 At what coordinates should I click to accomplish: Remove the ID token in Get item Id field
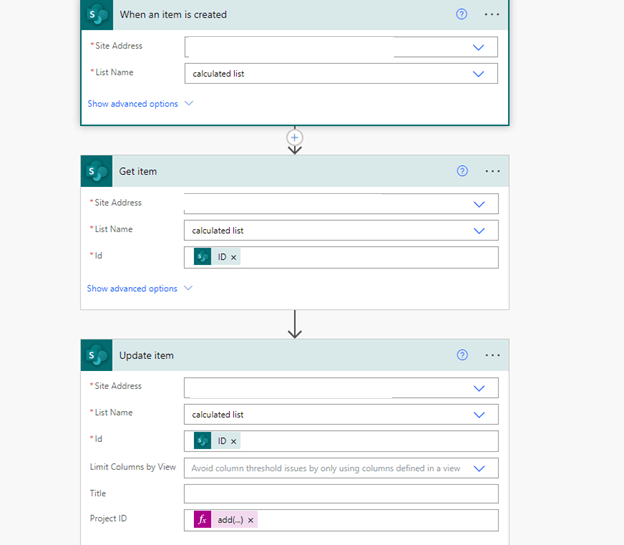234,258
